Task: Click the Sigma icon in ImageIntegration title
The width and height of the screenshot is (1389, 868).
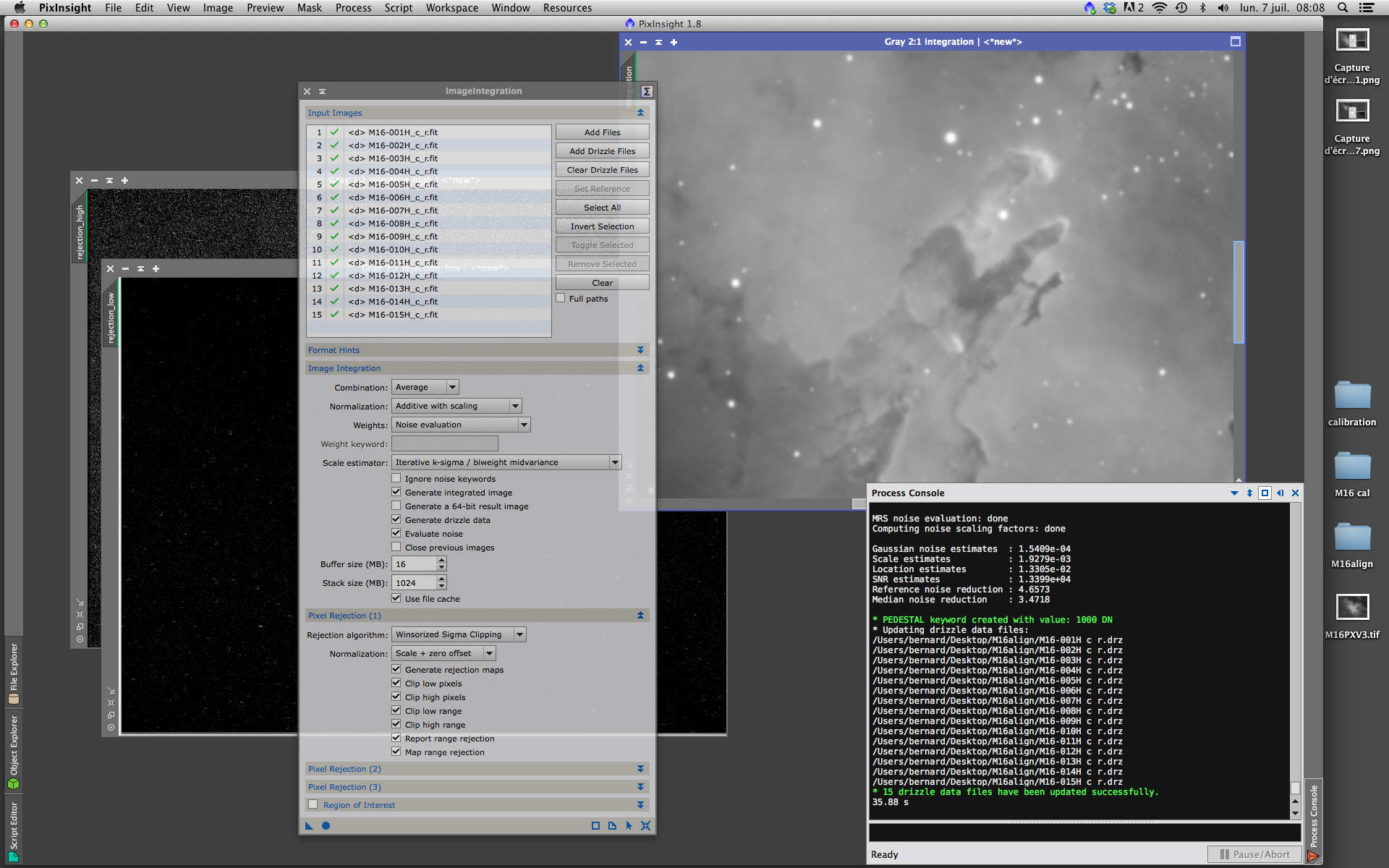Action: pyautogui.click(x=647, y=91)
